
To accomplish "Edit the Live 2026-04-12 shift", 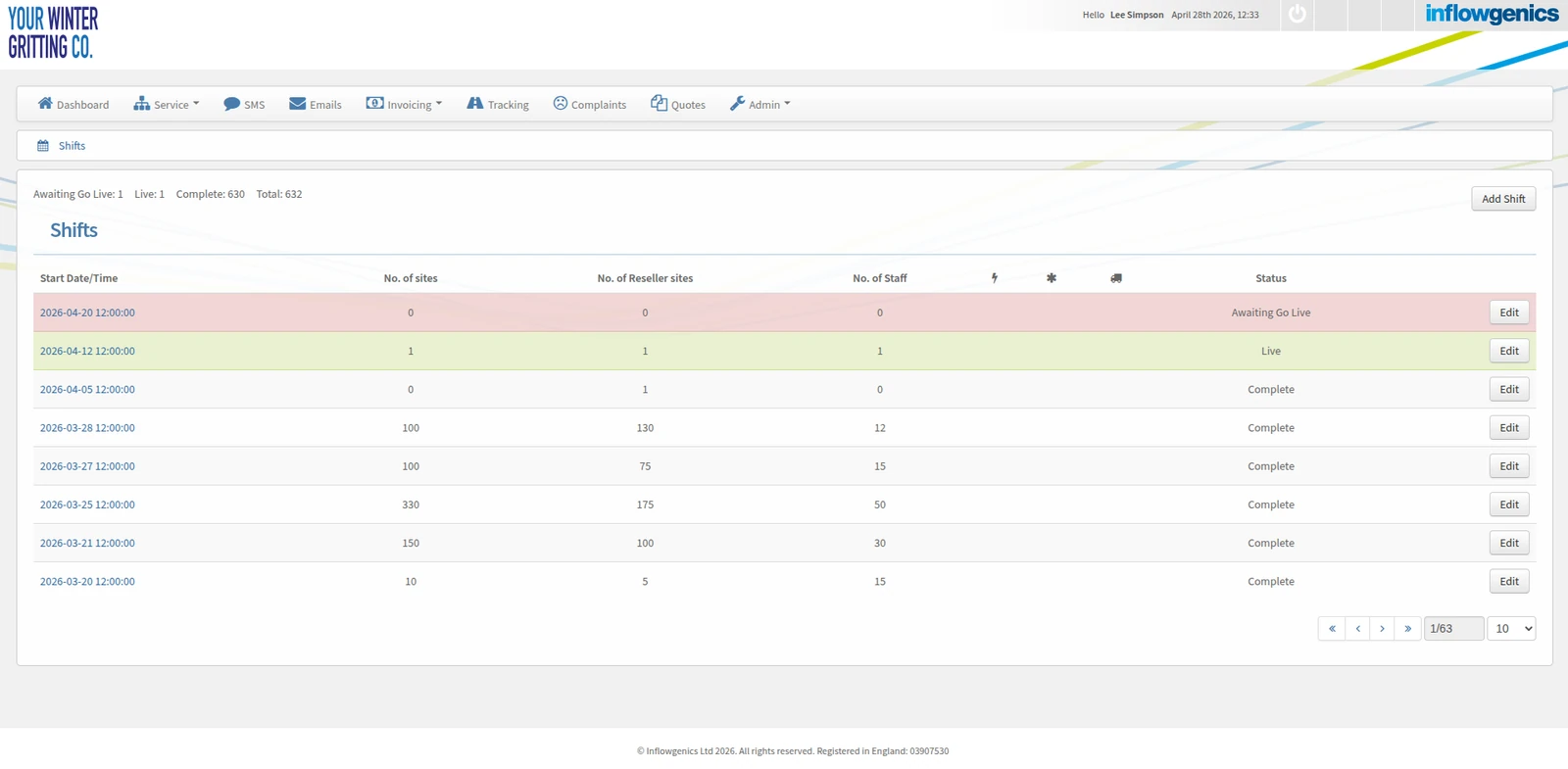I will [x=1509, y=351].
